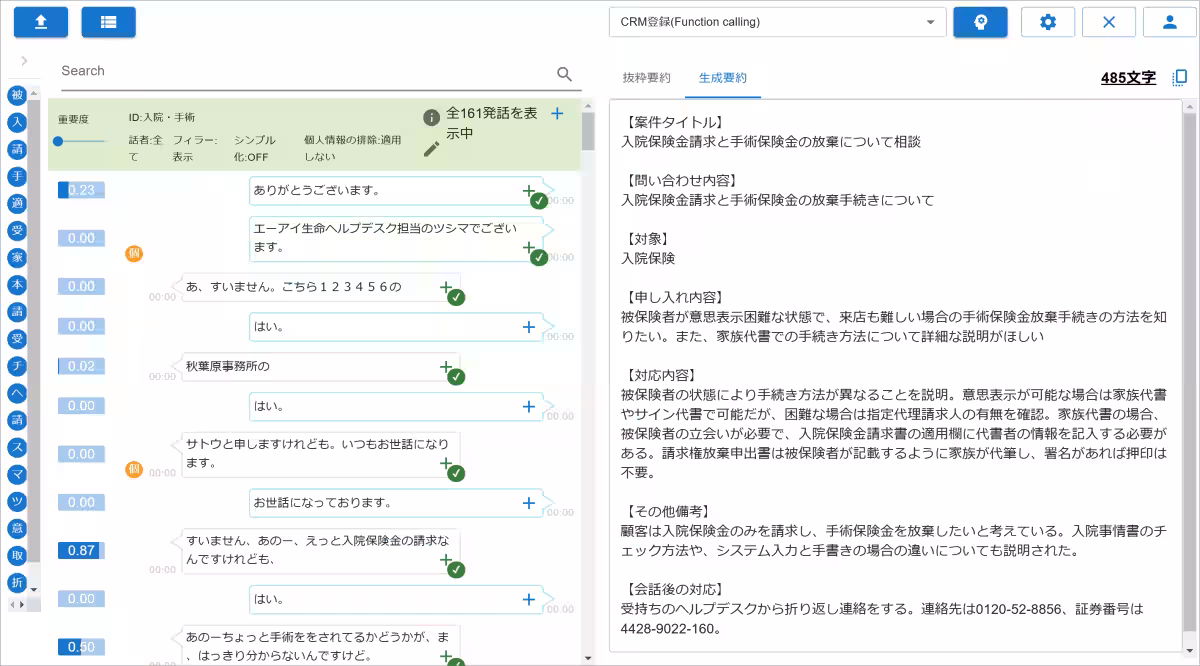This screenshot has height=666, width=1200.
Task: Open the settings gear icon
Action: pyautogui.click(x=1047, y=21)
